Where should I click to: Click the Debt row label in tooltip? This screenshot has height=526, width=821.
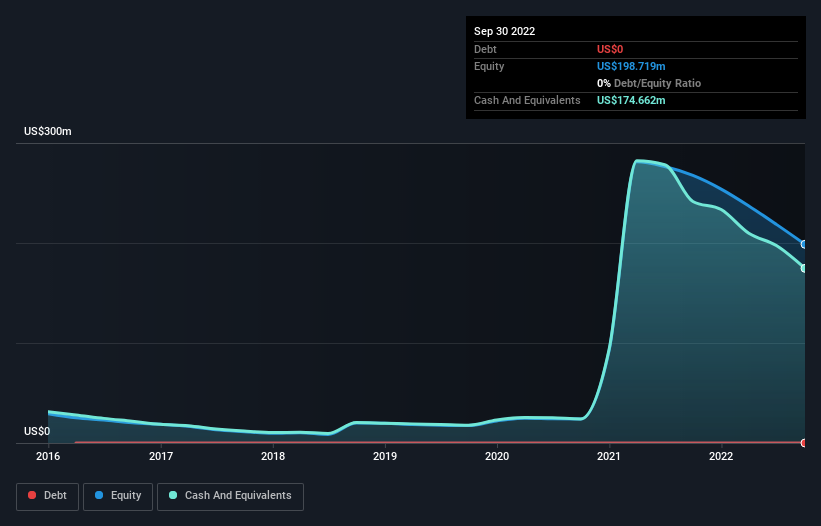(x=485, y=49)
